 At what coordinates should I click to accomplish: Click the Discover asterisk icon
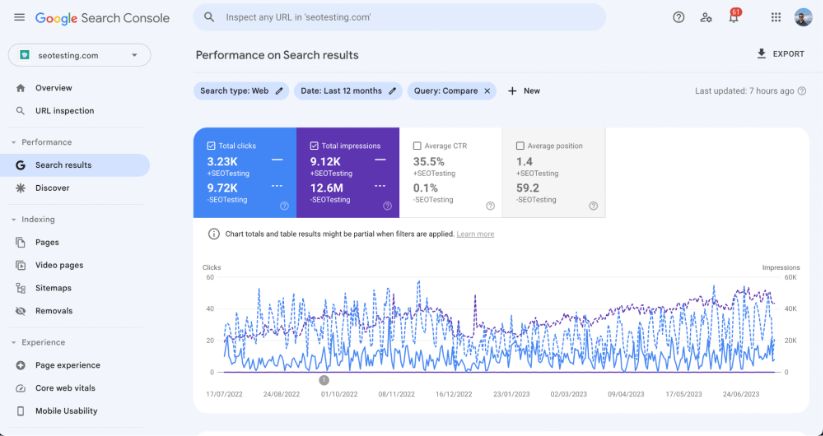tap(20, 188)
